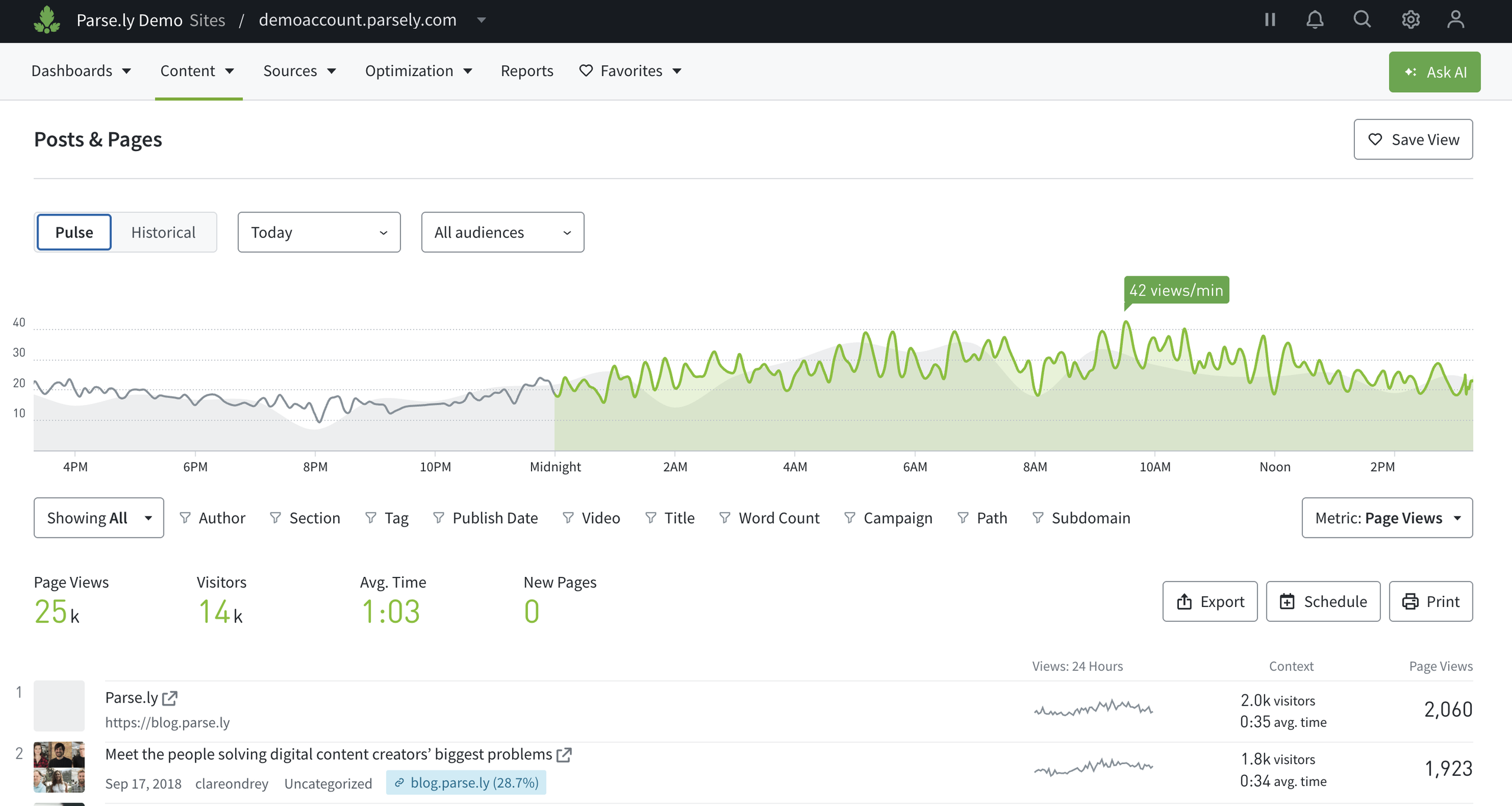Expand the All audiences dropdown
Image resolution: width=1512 pixels, height=806 pixels.
(x=503, y=232)
